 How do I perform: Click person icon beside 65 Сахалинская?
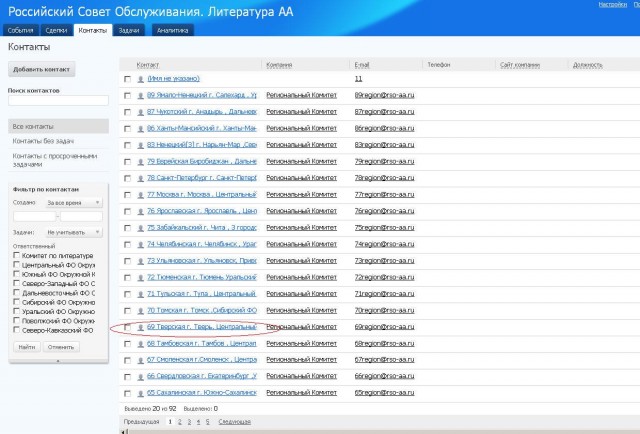pos(140,393)
